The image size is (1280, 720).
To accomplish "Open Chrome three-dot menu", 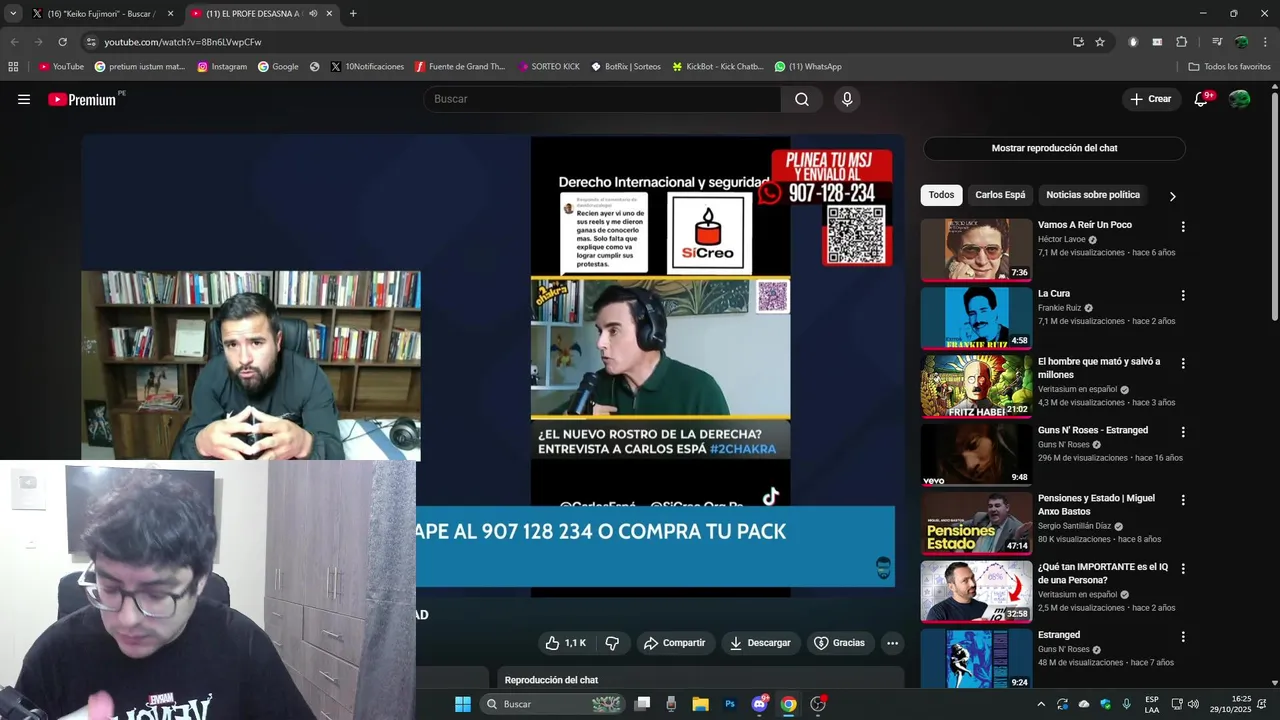I will point(1266,42).
